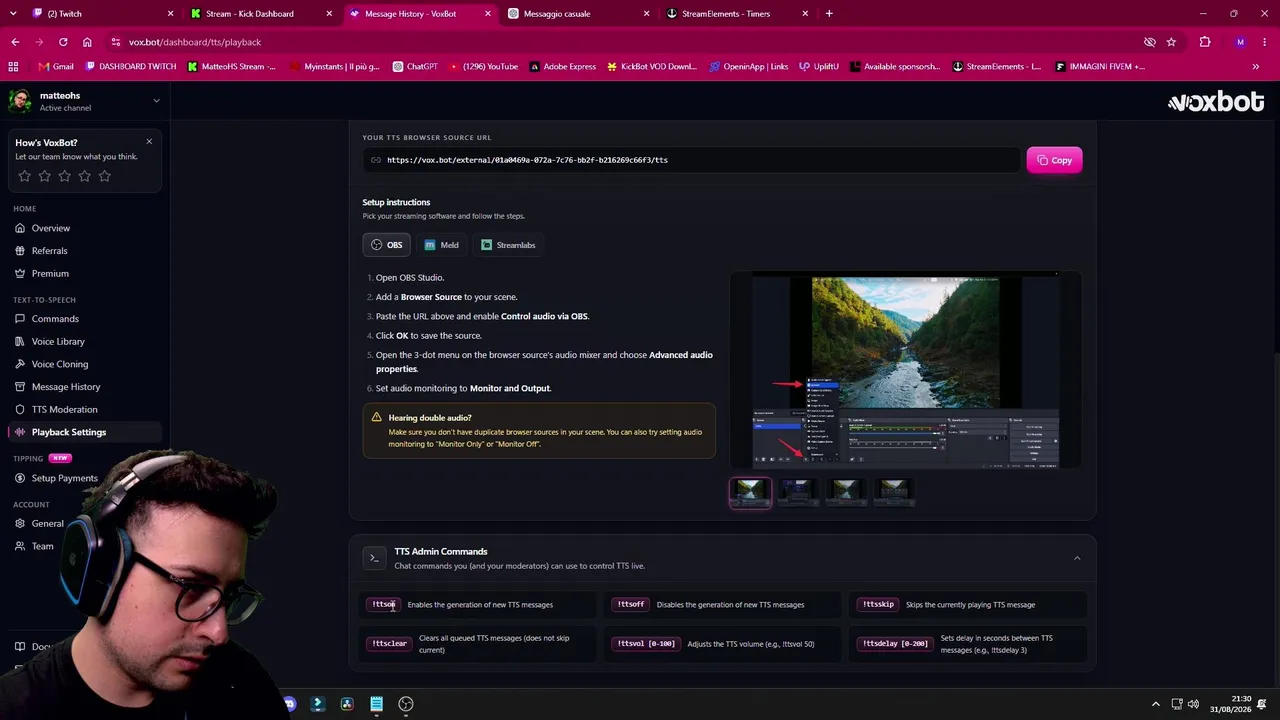1280x720 pixels.
Task: Select the first setup screenshot thumbnail
Action: [750, 491]
